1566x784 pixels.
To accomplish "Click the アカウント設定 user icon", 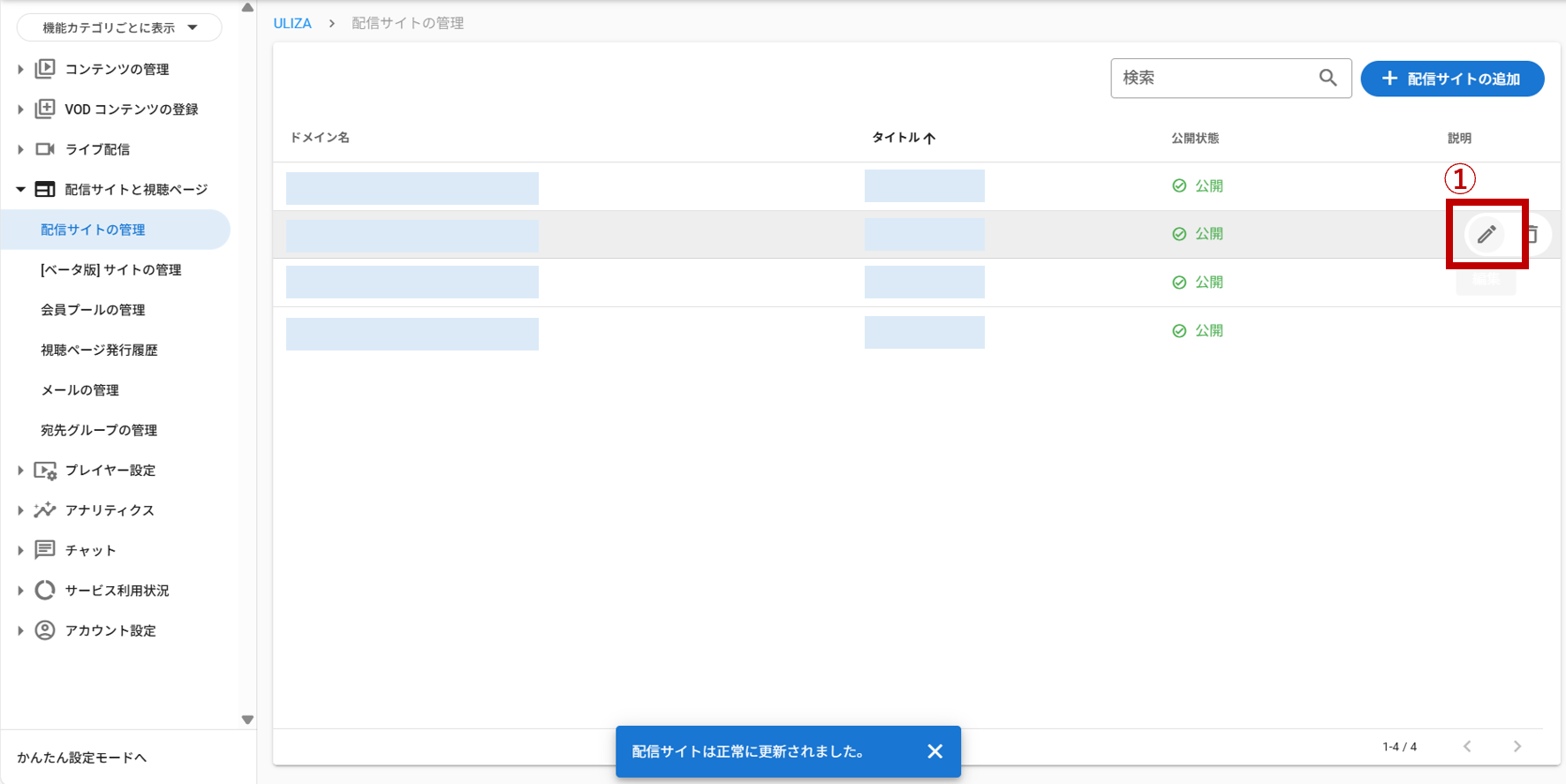I will [45, 630].
